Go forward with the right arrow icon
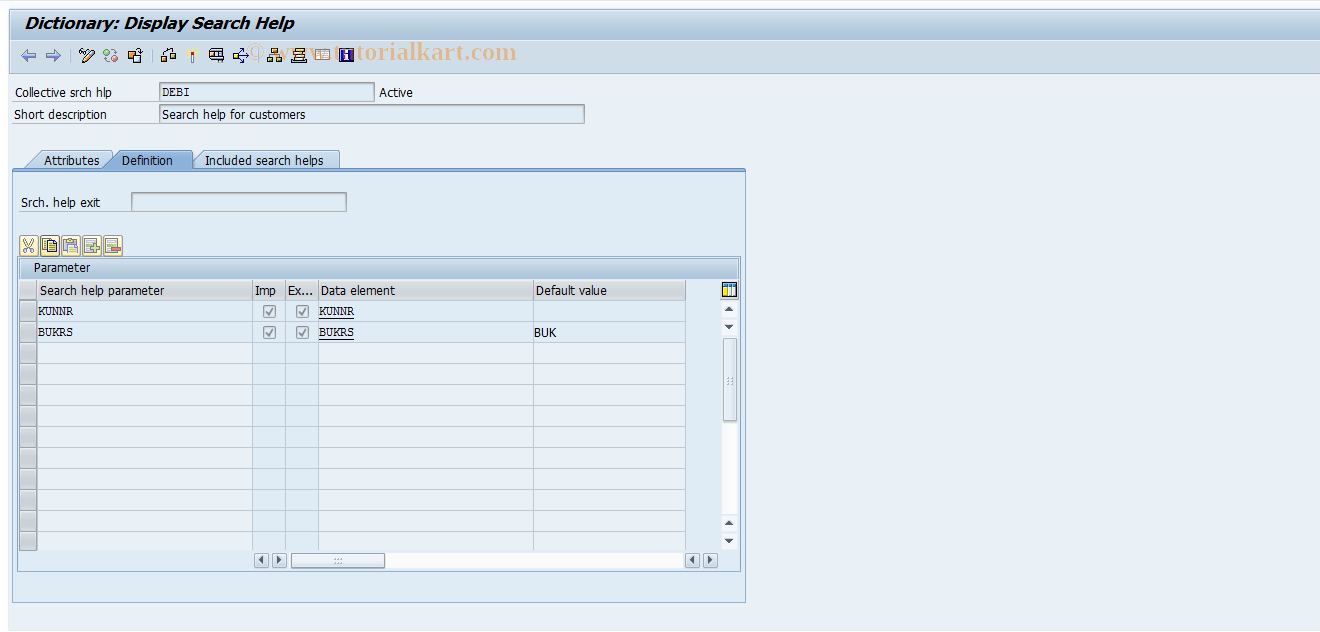 (53, 56)
